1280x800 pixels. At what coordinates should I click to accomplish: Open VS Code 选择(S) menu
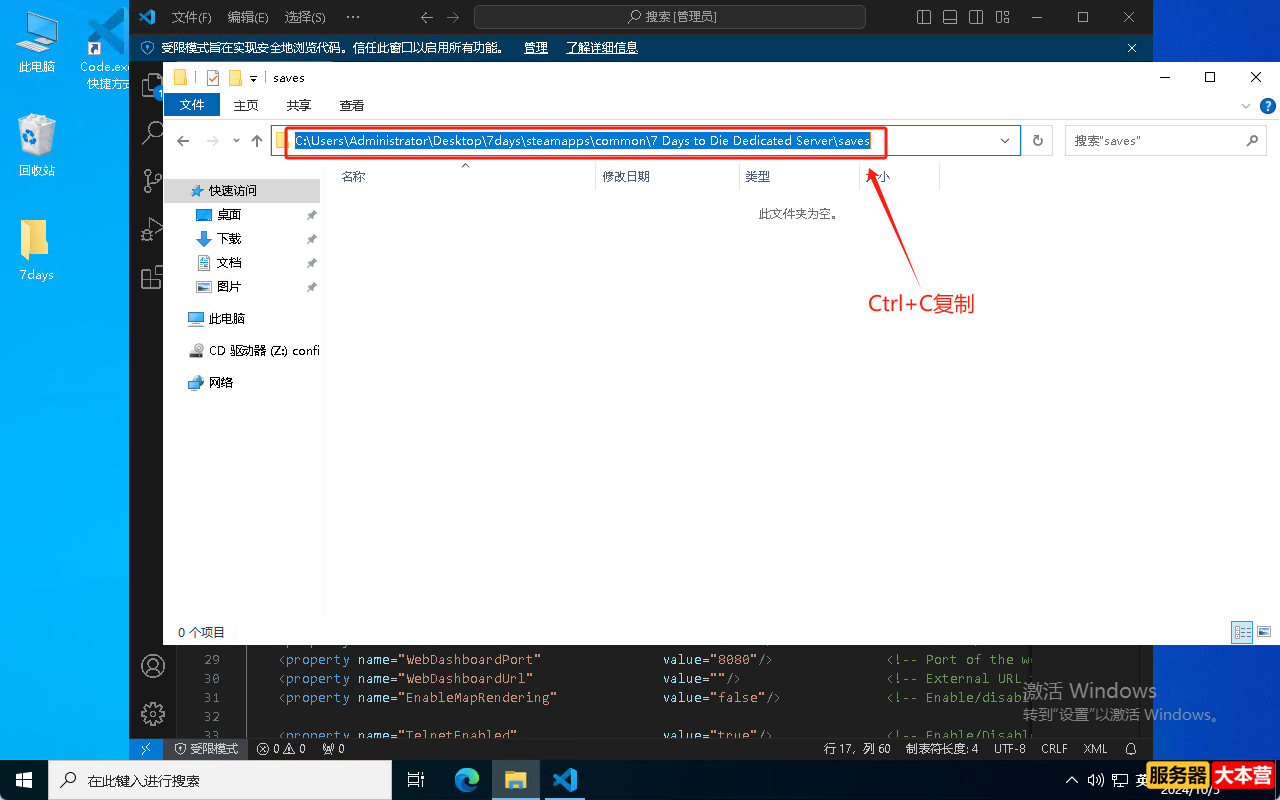(x=305, y=17)
